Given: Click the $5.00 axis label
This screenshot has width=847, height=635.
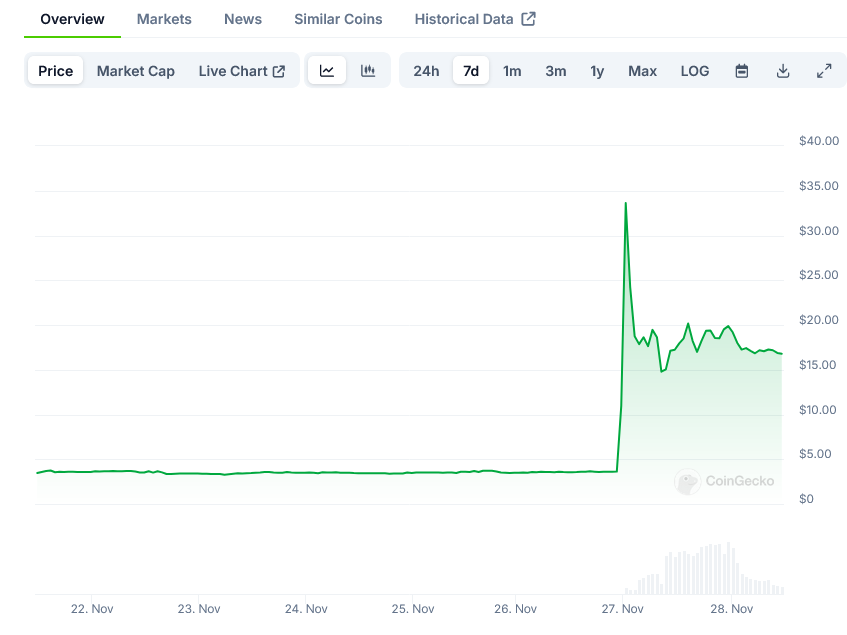Looking at the screenshot, I should point(815,454).
